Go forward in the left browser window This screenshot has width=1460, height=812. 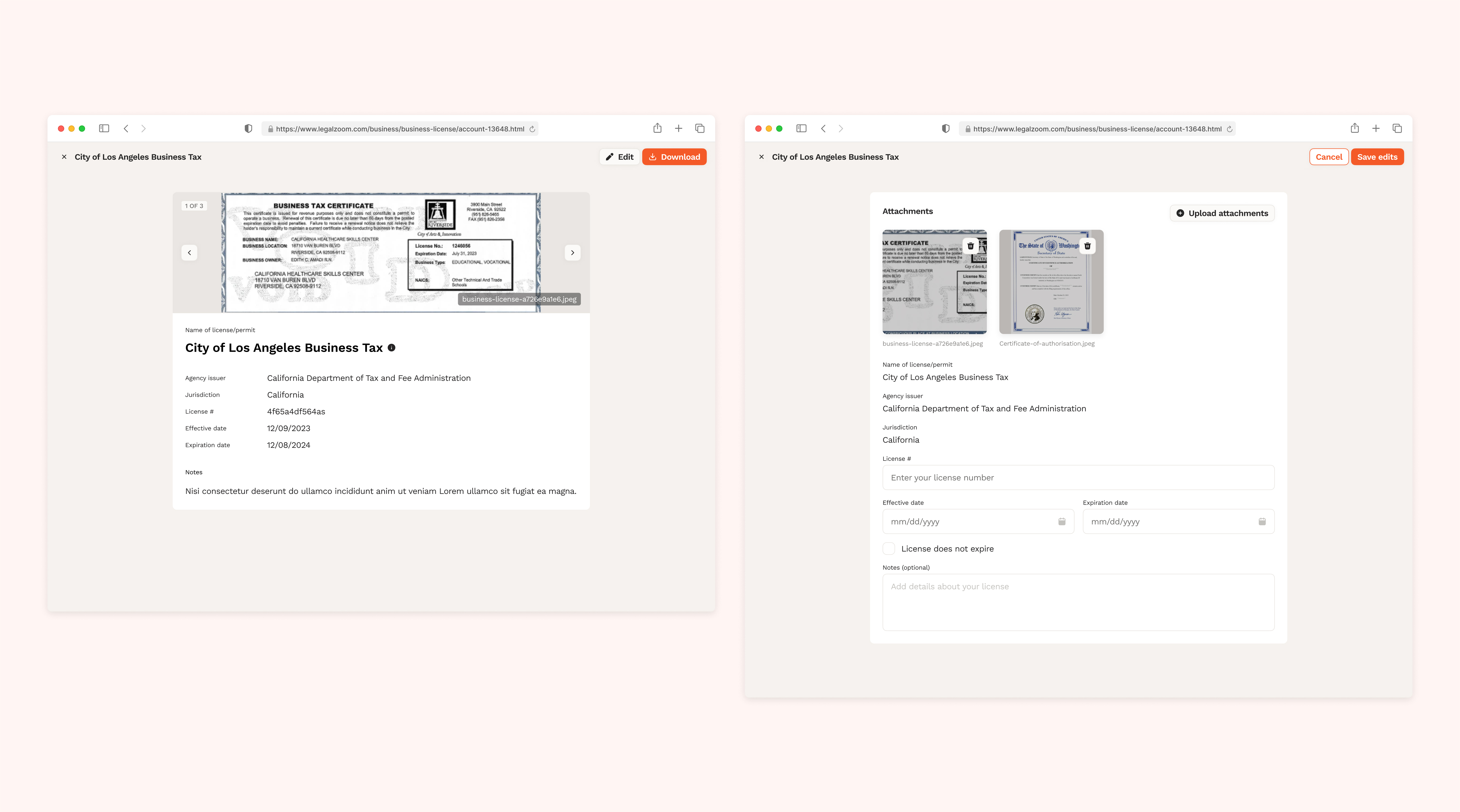tap(143, 129)
